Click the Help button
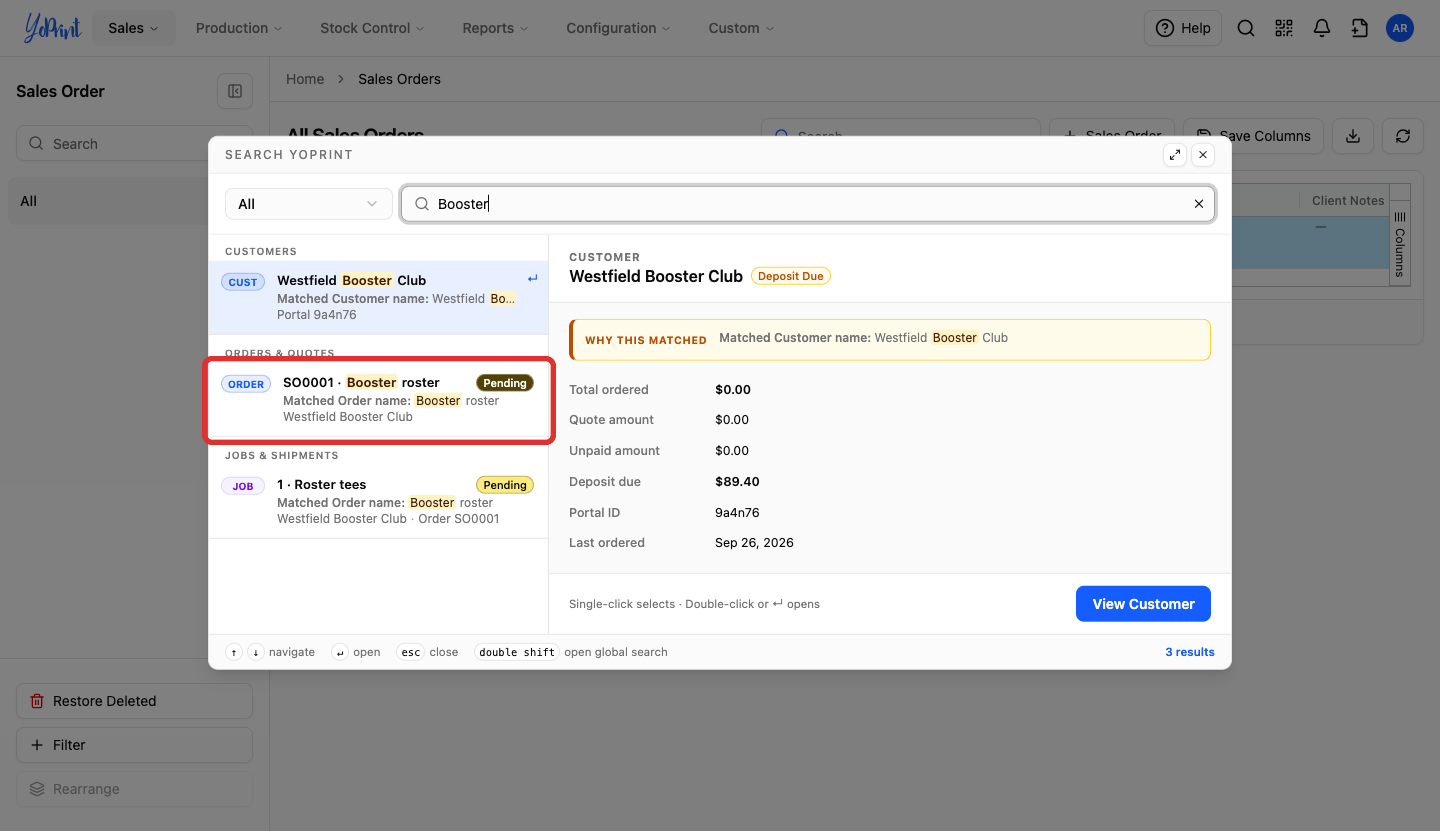Screen dimensions: 1440x831 [x=1183, y=28]
